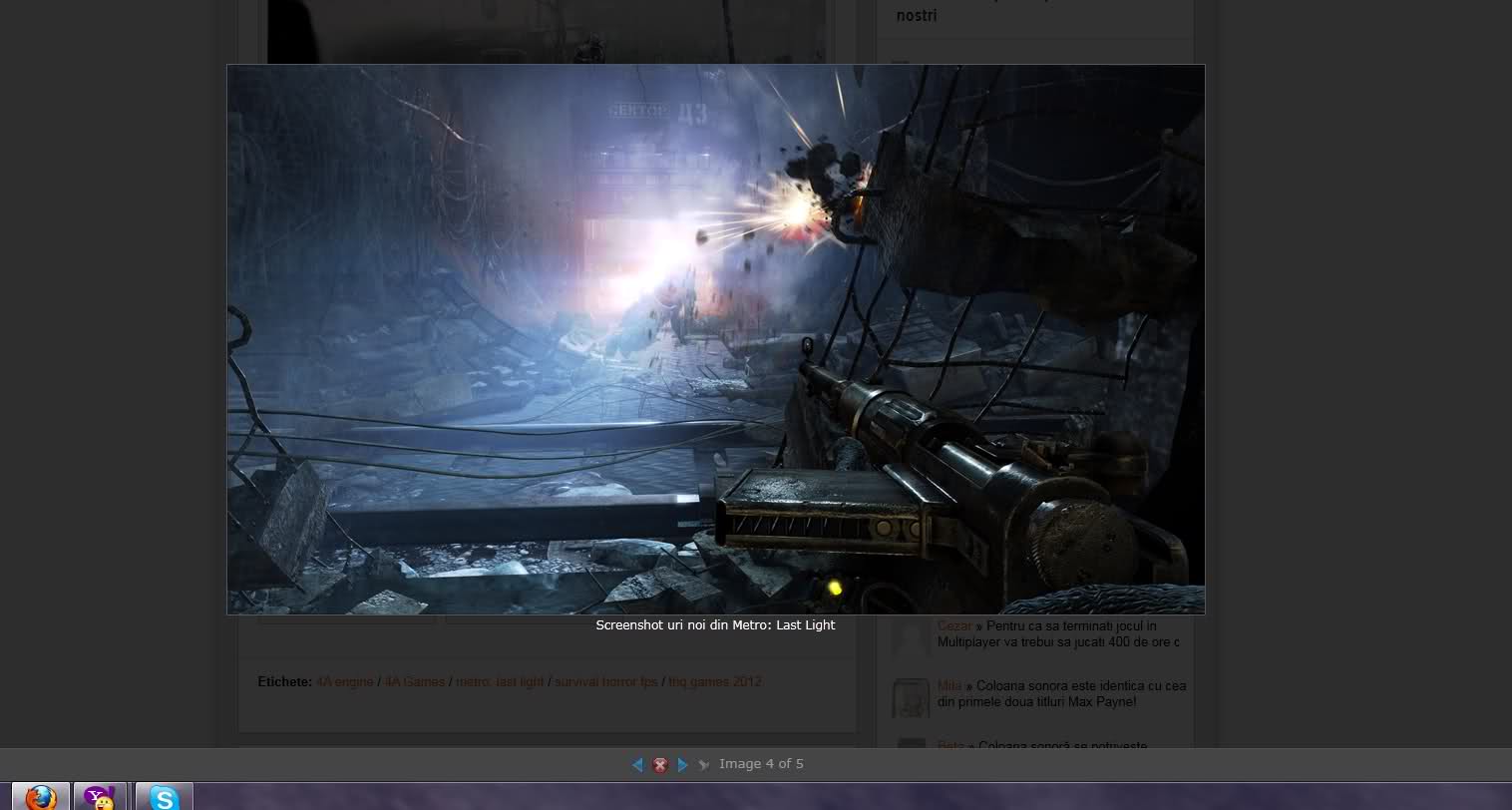1512x810 pixels.
Task: Close the lightbox with red X
Action: coord(659,765)
